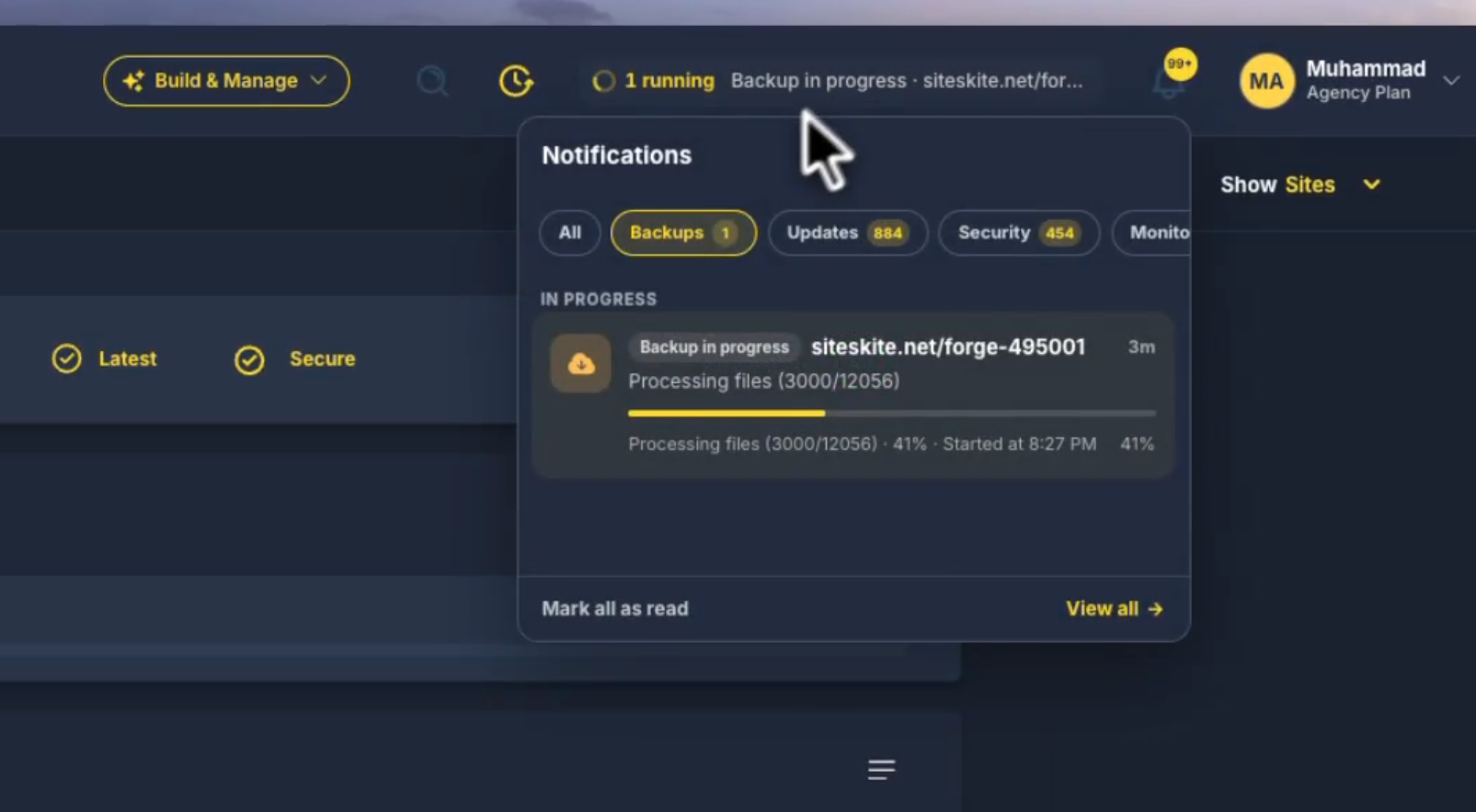Click the backup progress bar
Screen dimensions: 1476x812
(x=892, y=413)
